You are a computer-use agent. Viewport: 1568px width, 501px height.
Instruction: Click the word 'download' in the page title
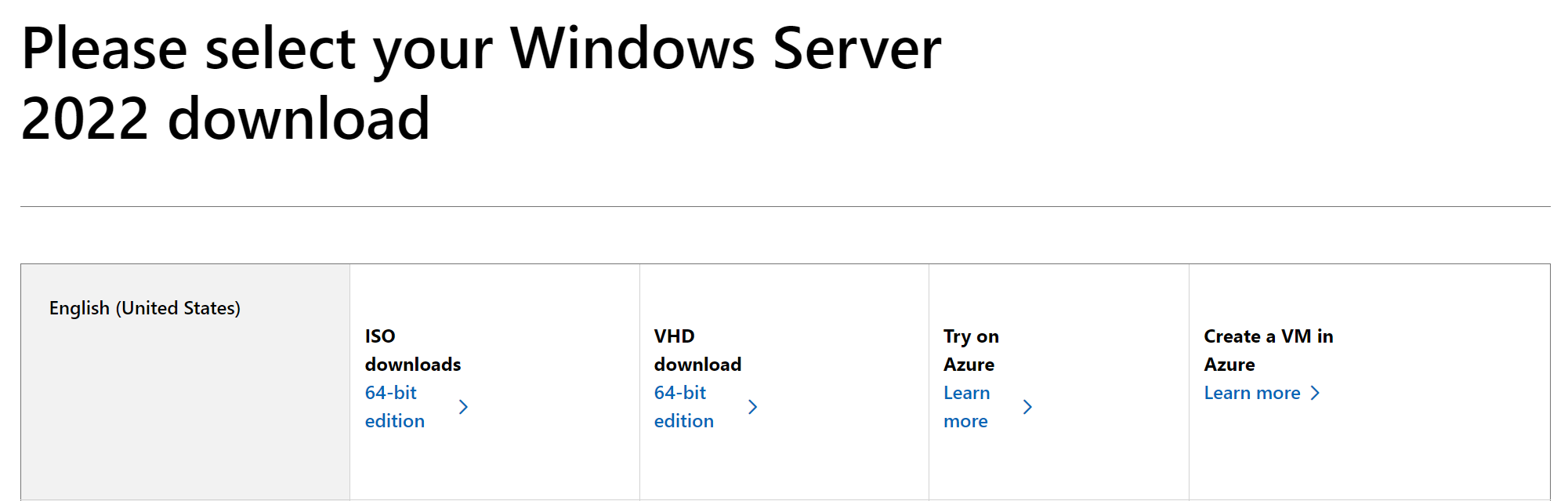coord(299,119)
